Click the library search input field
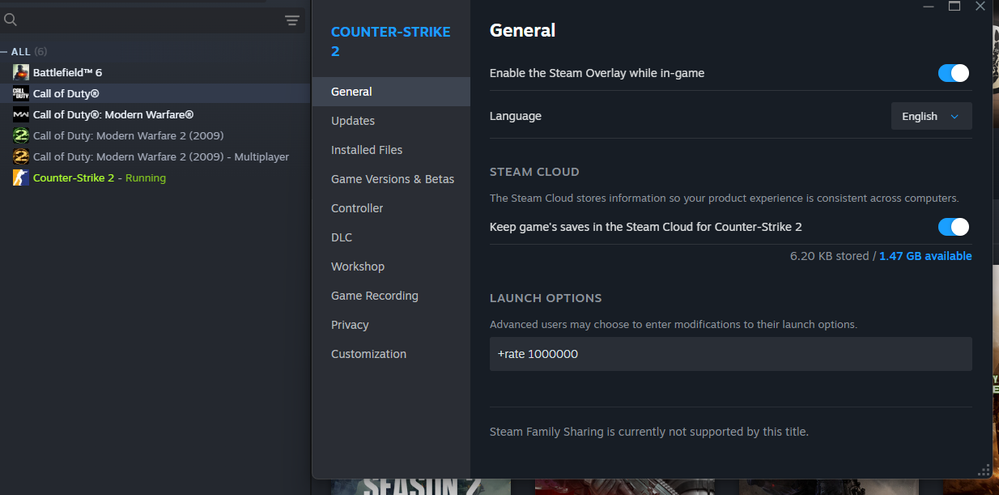The image size is (999, 495). [152, 20]
